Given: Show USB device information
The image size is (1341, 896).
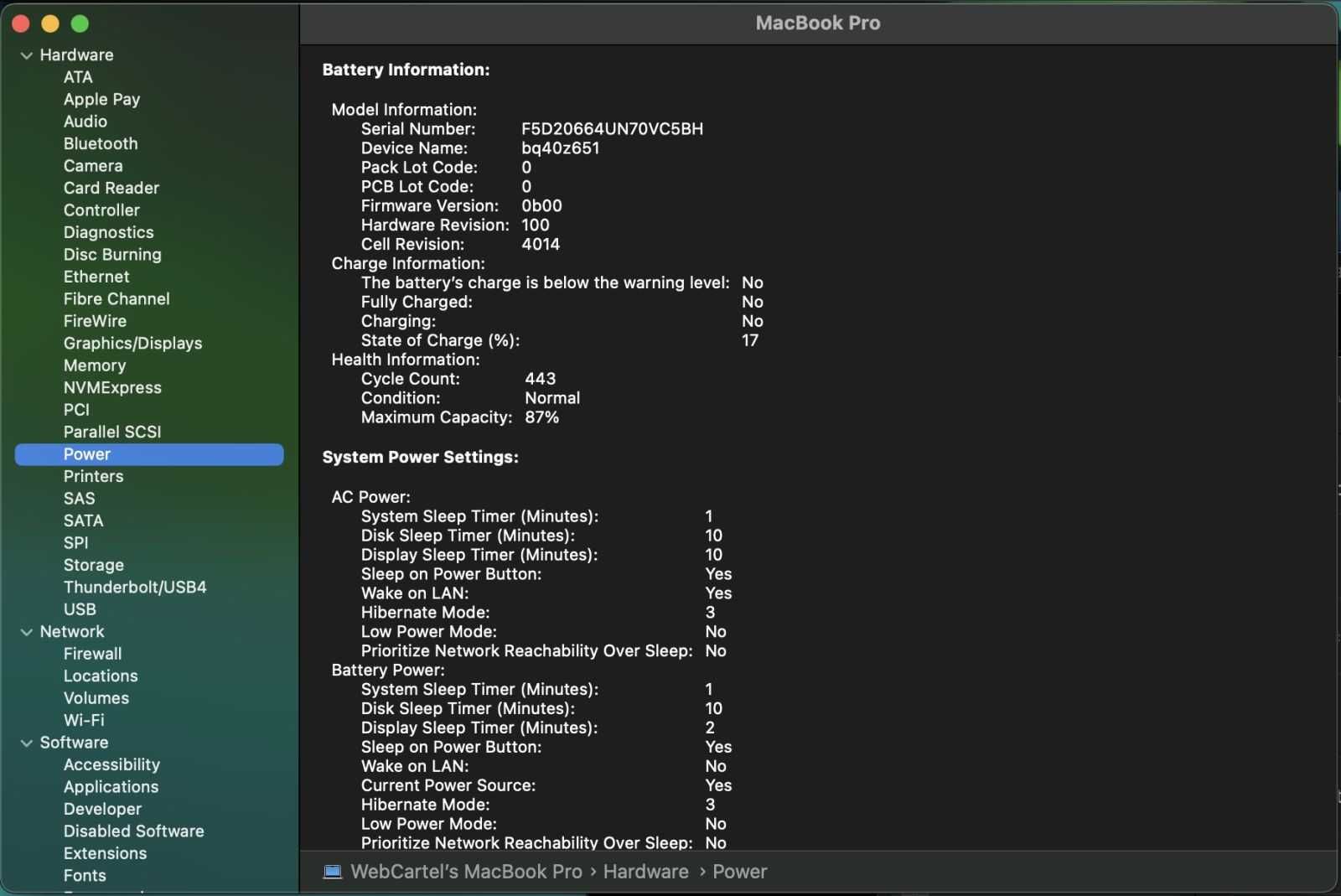Looking at the screenshot, I should coord(80,609).
